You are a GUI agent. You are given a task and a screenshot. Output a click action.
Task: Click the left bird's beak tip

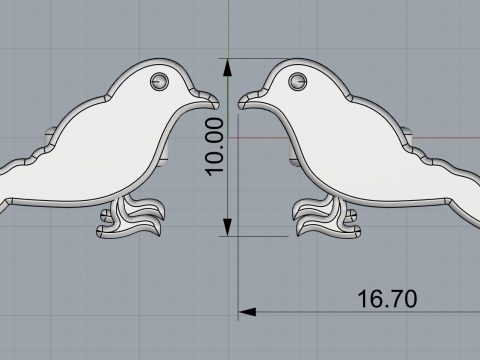coord(215,104)
